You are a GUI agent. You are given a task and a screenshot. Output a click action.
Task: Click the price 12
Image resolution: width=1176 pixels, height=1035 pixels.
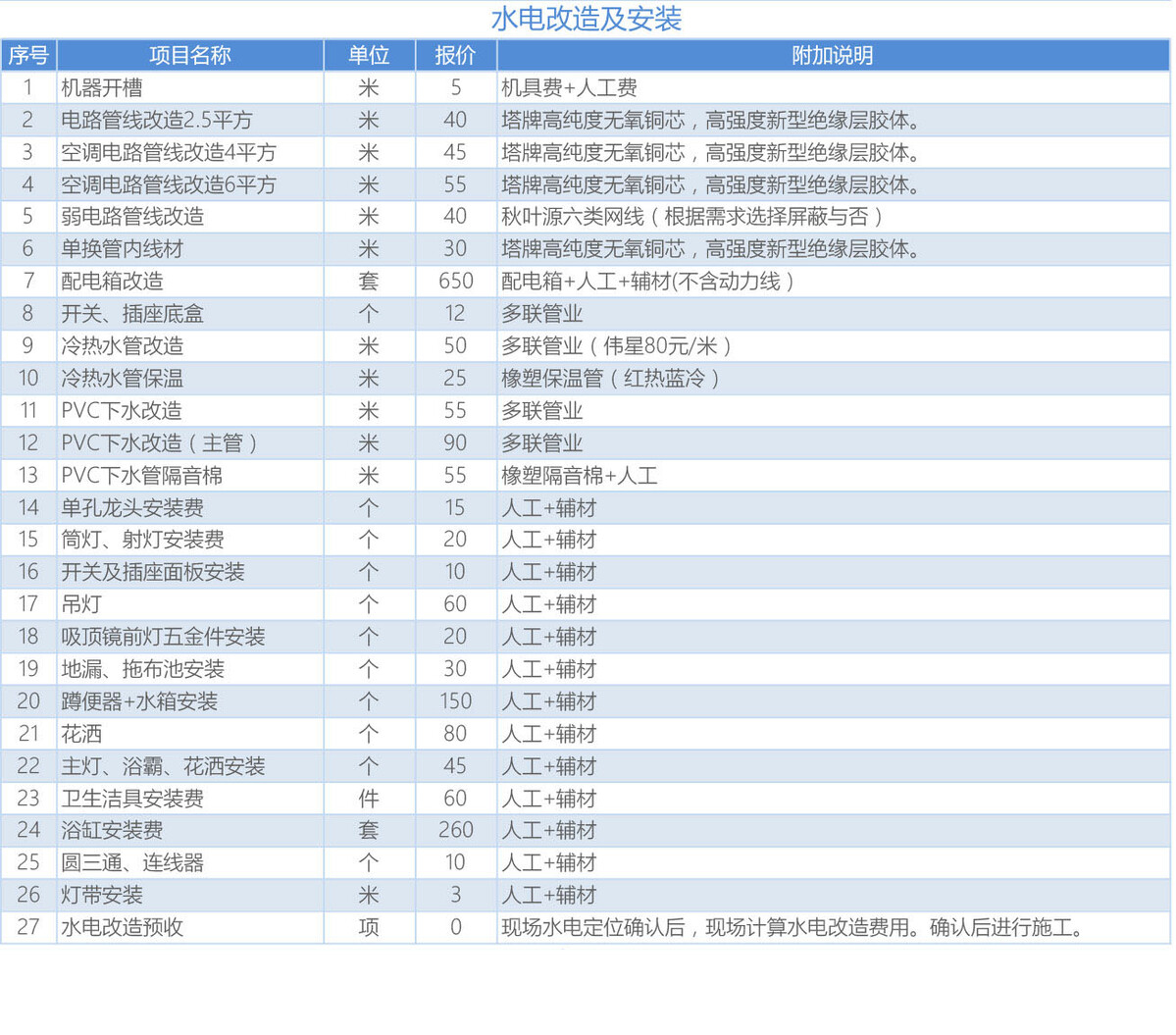click(x=455, y=314)
